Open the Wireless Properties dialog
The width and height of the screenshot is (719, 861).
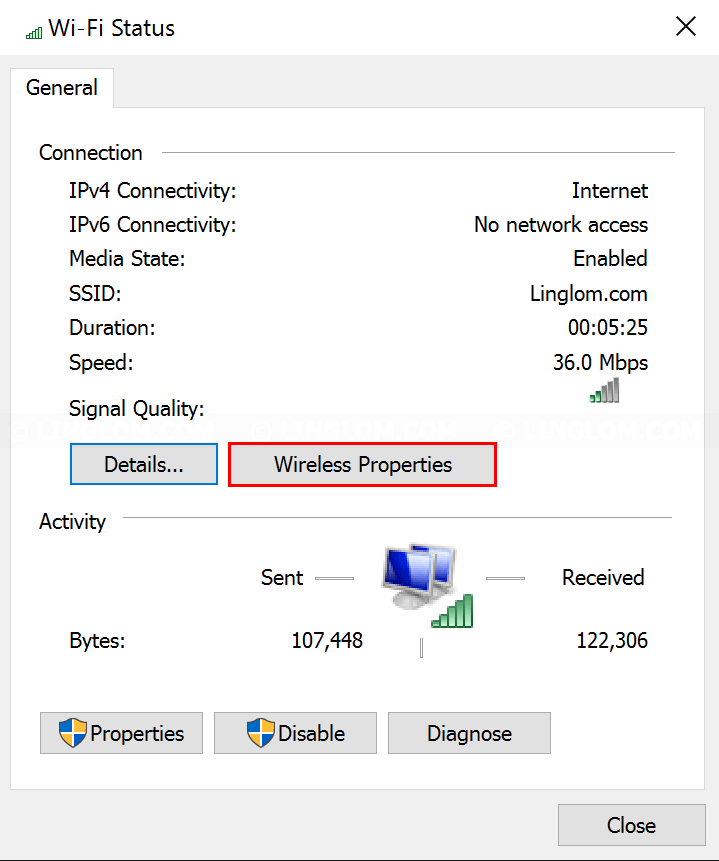(363, 465)
